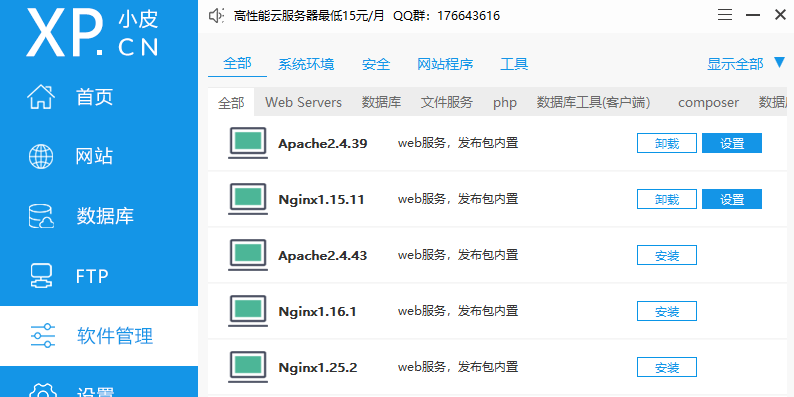The width and height of the screenshot is (794, 397).
Task: Click the database cloud icon
Action: pos(41,216)
